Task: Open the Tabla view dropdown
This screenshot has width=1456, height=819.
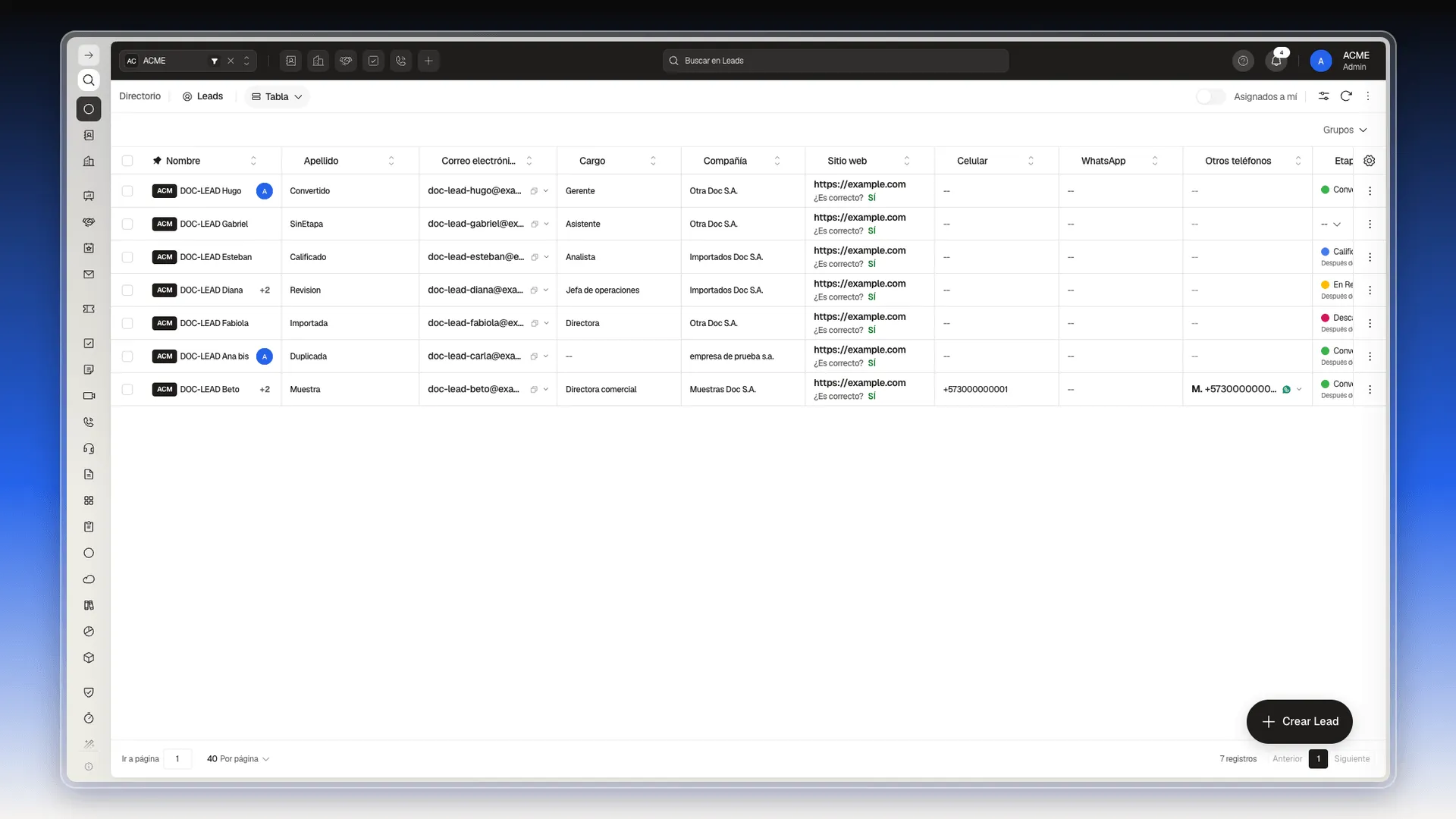Action: (x=277, y=97)
